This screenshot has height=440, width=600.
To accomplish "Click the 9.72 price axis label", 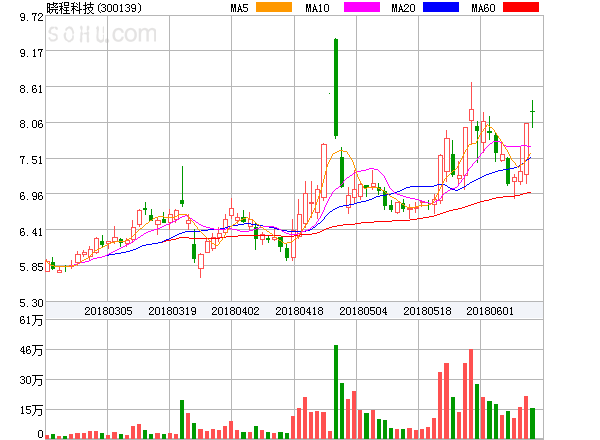I will pyautogui.click(x=31, y=17).
